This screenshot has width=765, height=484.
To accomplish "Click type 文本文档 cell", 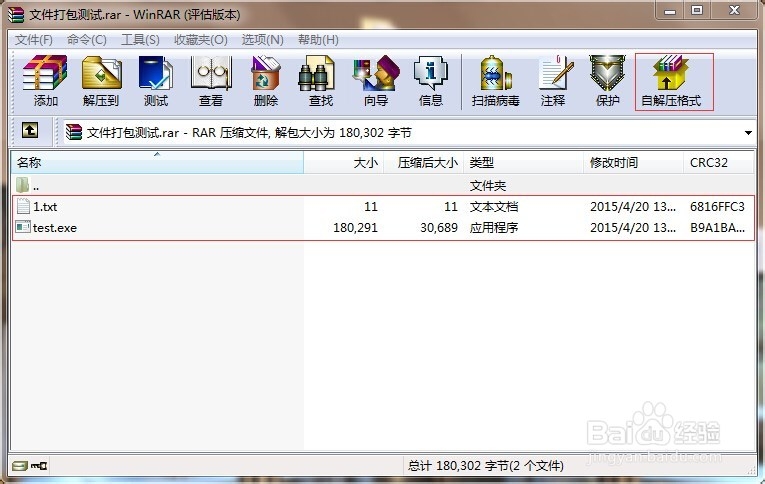I will pyautogui.click(x=494, y=207).
